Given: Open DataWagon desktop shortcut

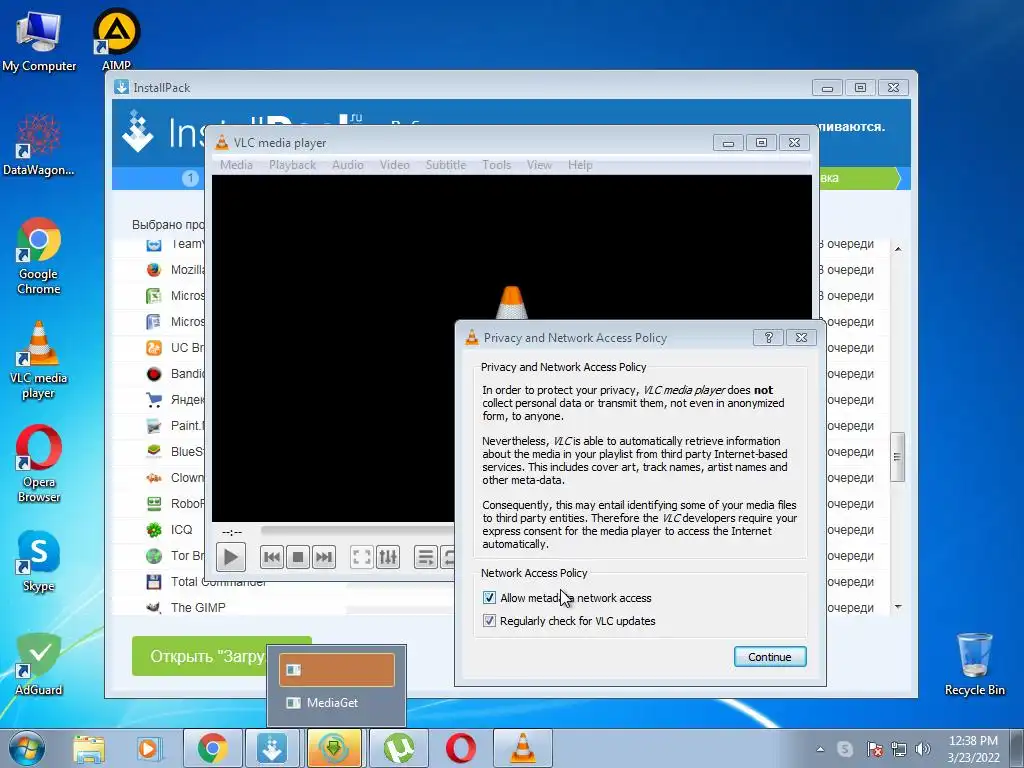Looking at the screenshot, I should pyautogui.click(x=39, y=145).
